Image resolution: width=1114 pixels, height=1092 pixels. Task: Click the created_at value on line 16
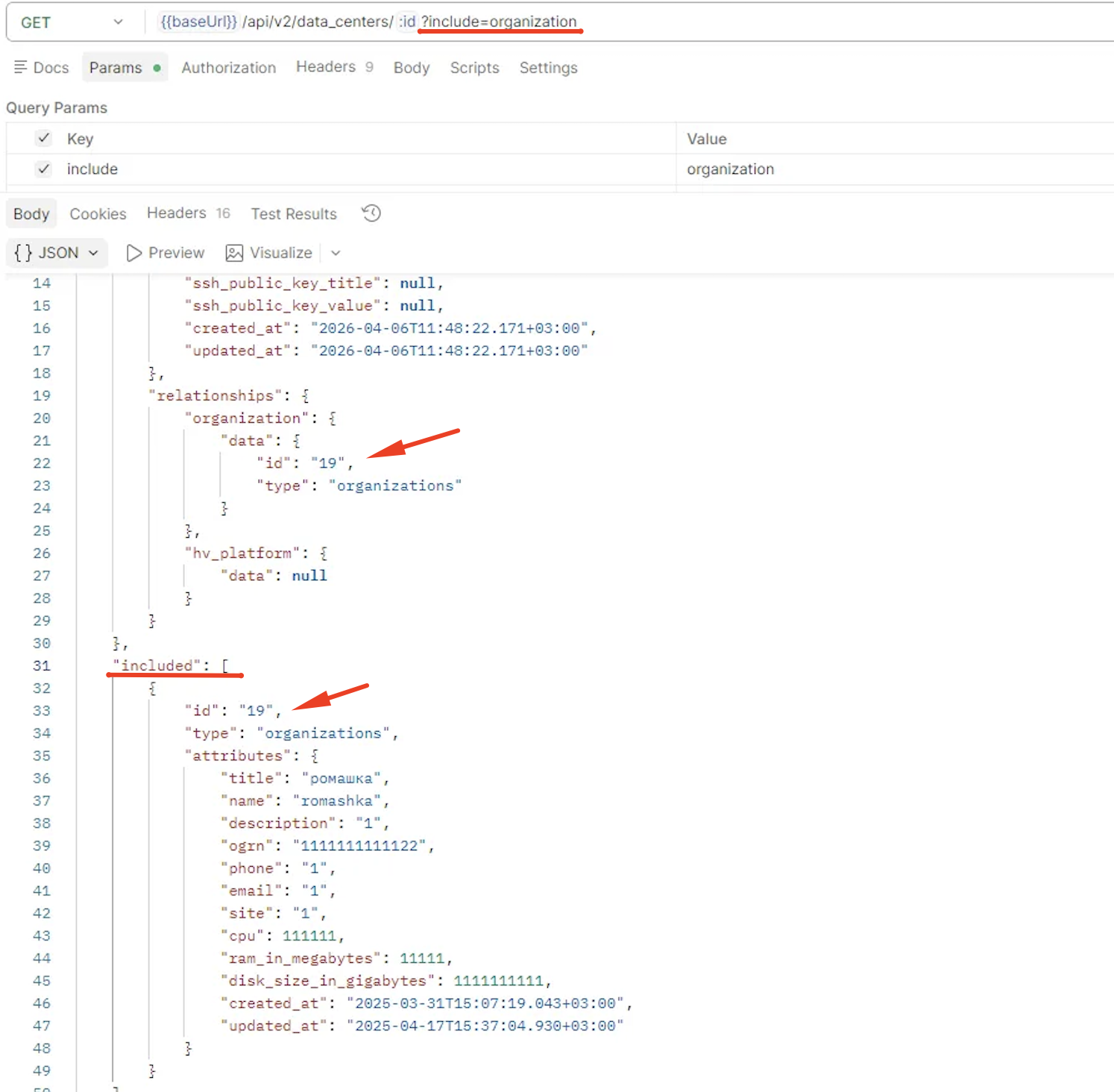point(450,328)
